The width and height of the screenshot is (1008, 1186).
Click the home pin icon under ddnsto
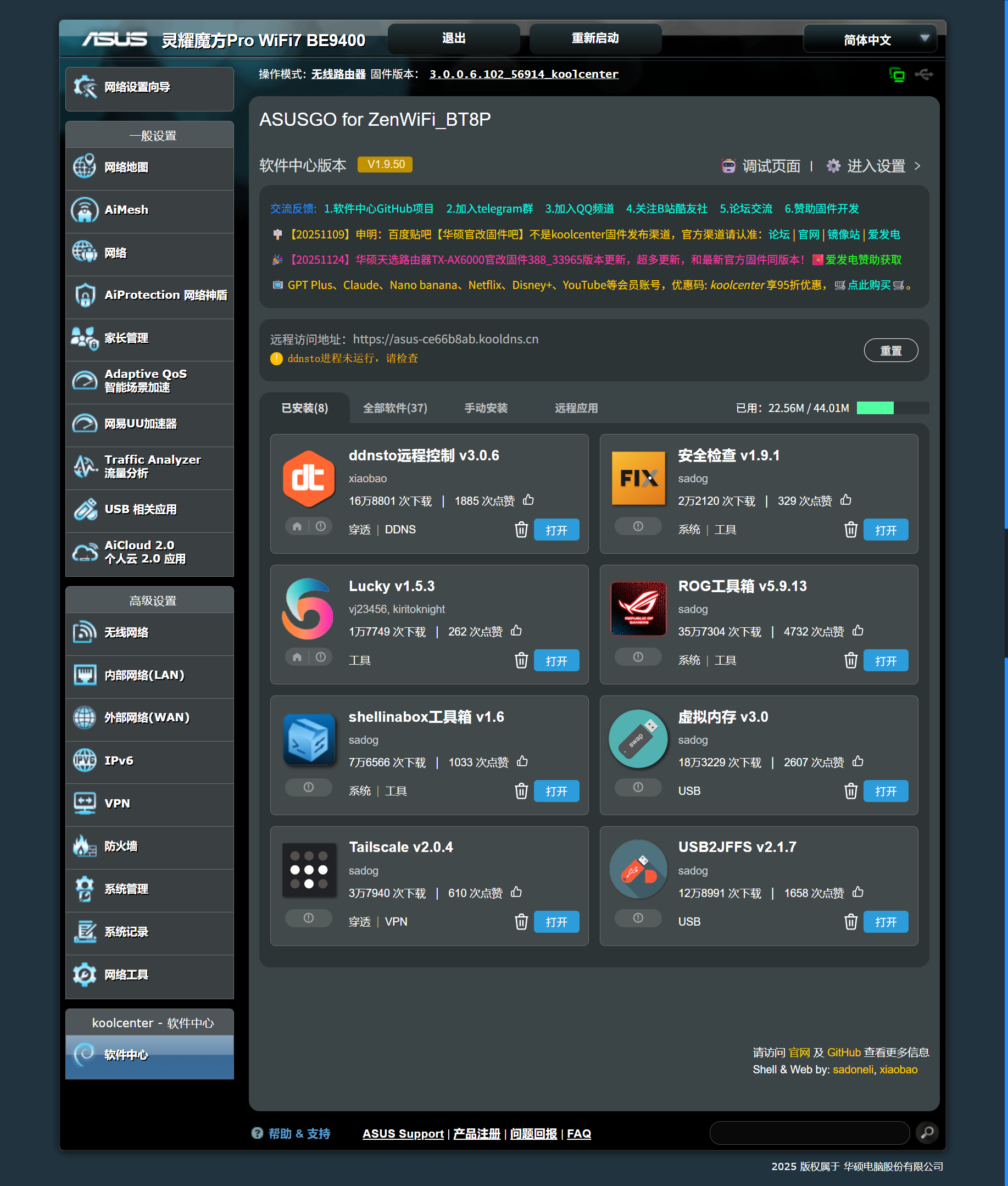297,527
